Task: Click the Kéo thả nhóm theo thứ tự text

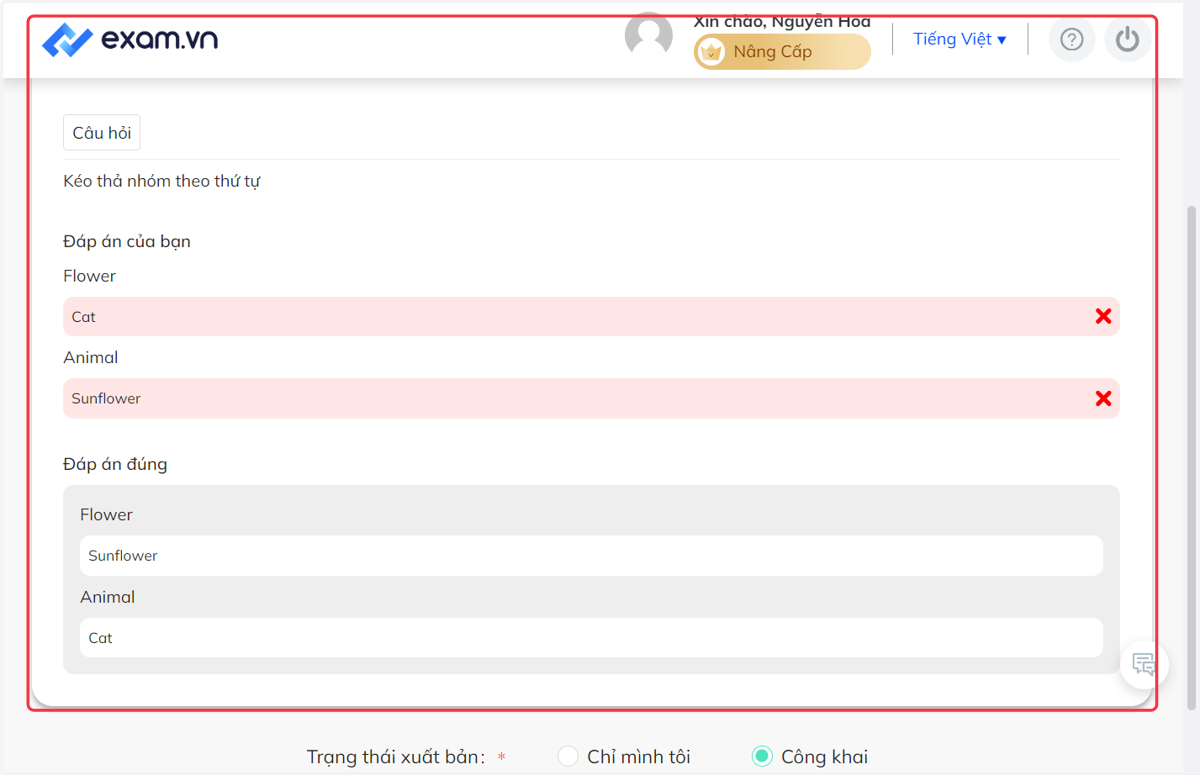Action: pyautogui.click(x=162, y=181)
